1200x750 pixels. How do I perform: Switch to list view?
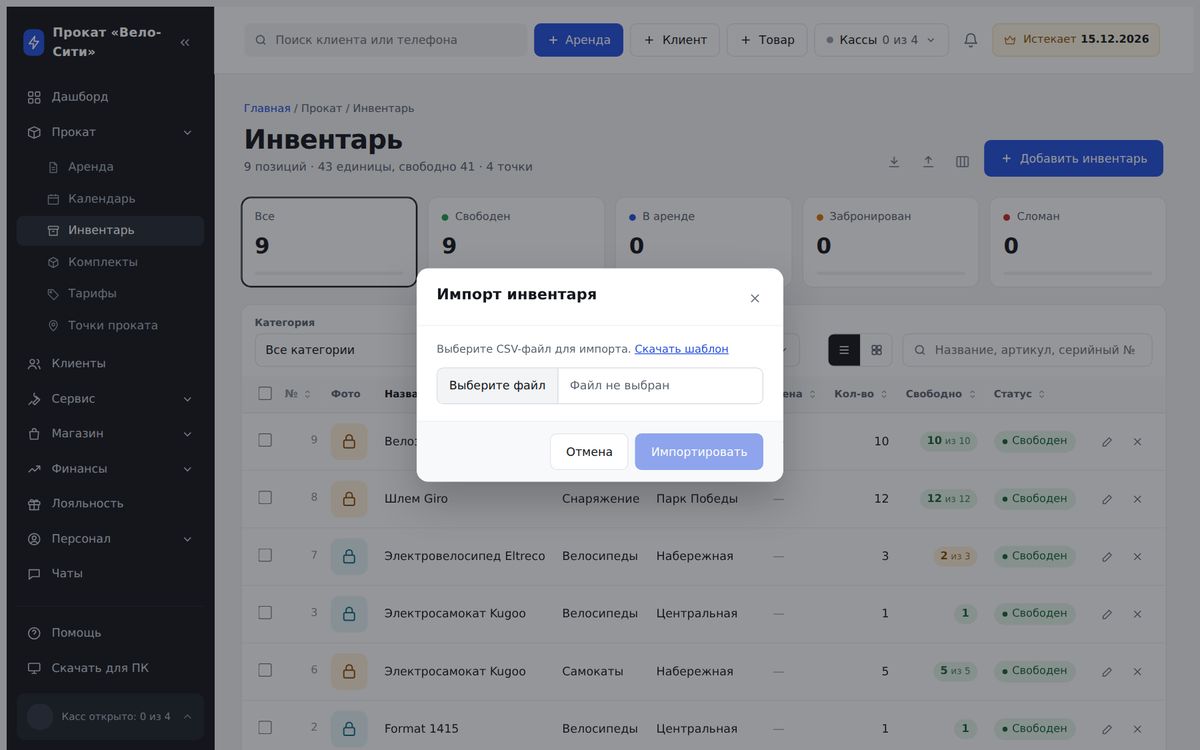coord(844,350)
